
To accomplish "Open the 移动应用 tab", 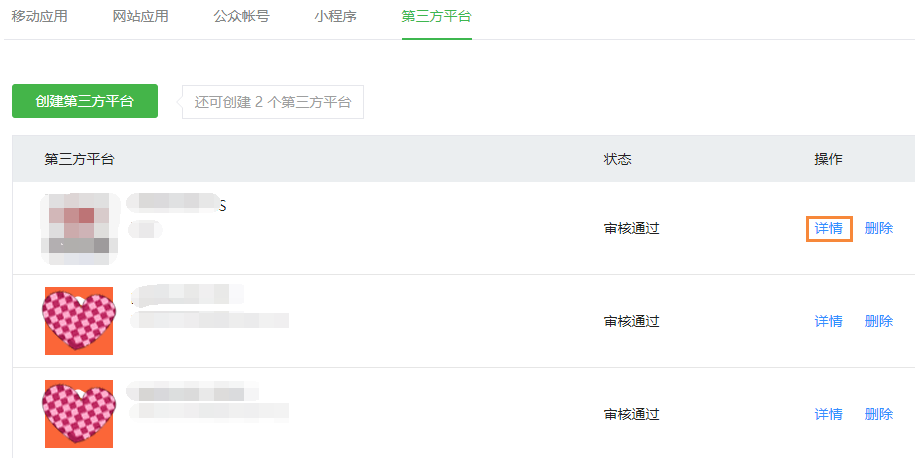I will pos(40,16).
